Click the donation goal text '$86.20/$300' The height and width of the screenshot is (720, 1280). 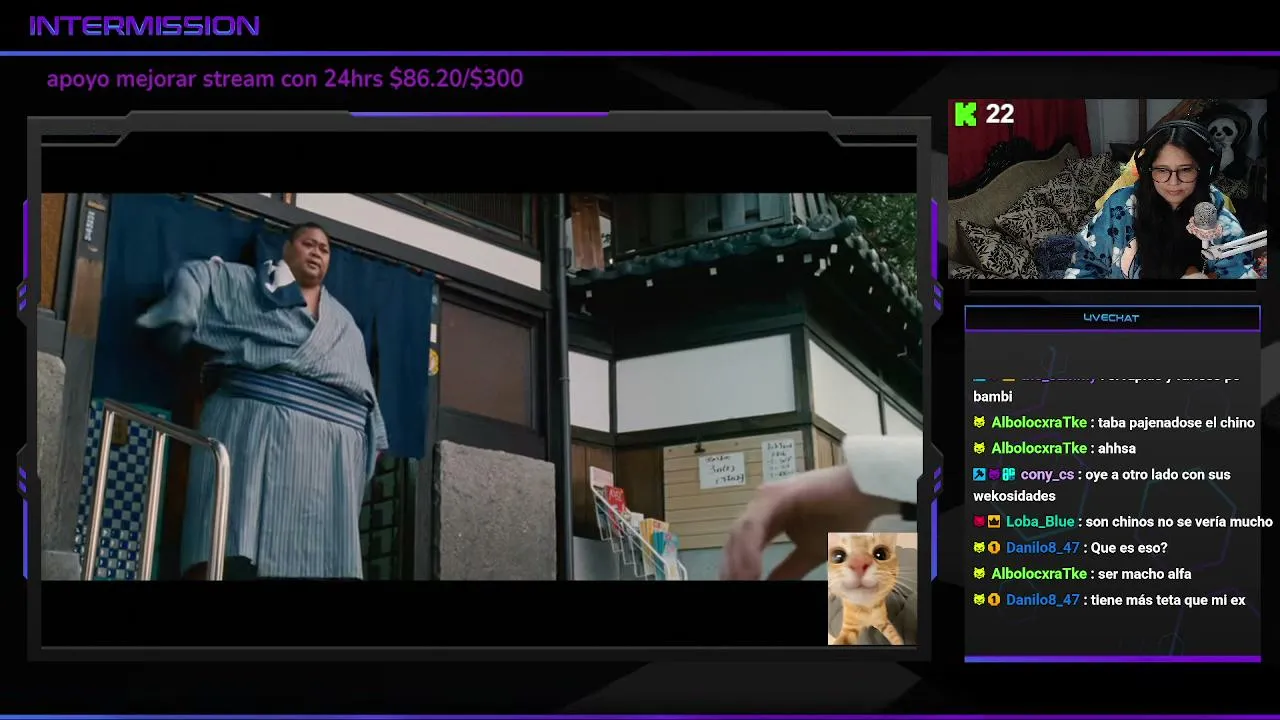(x=456, y=79)
